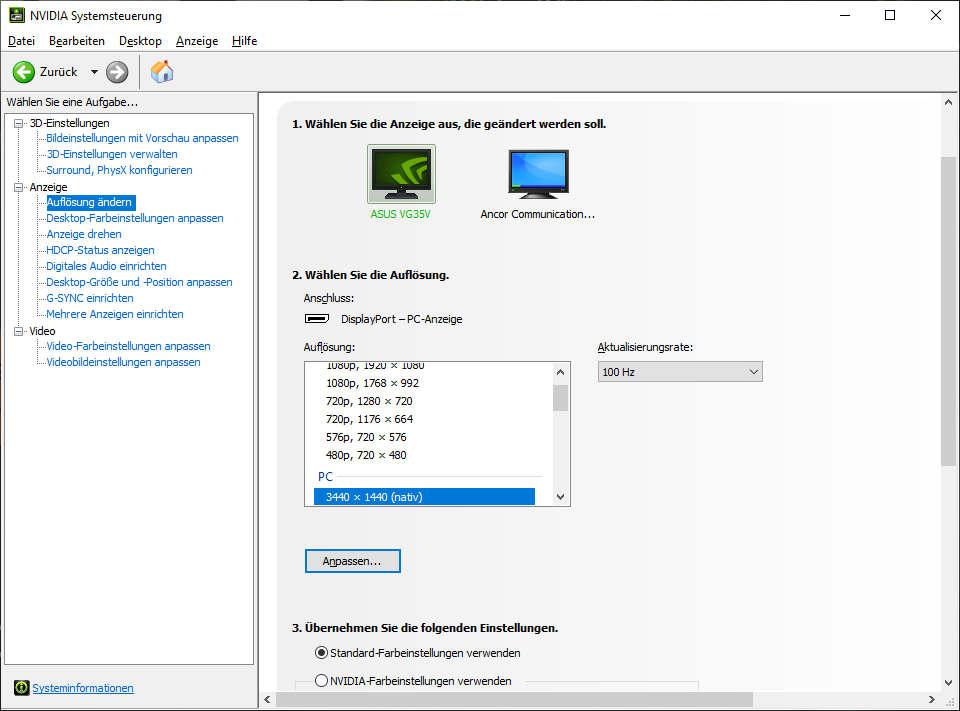Viewport: 960px width, 711px height.
Task: Open Videobildeinstellungen anpassen
Action: 124,362
